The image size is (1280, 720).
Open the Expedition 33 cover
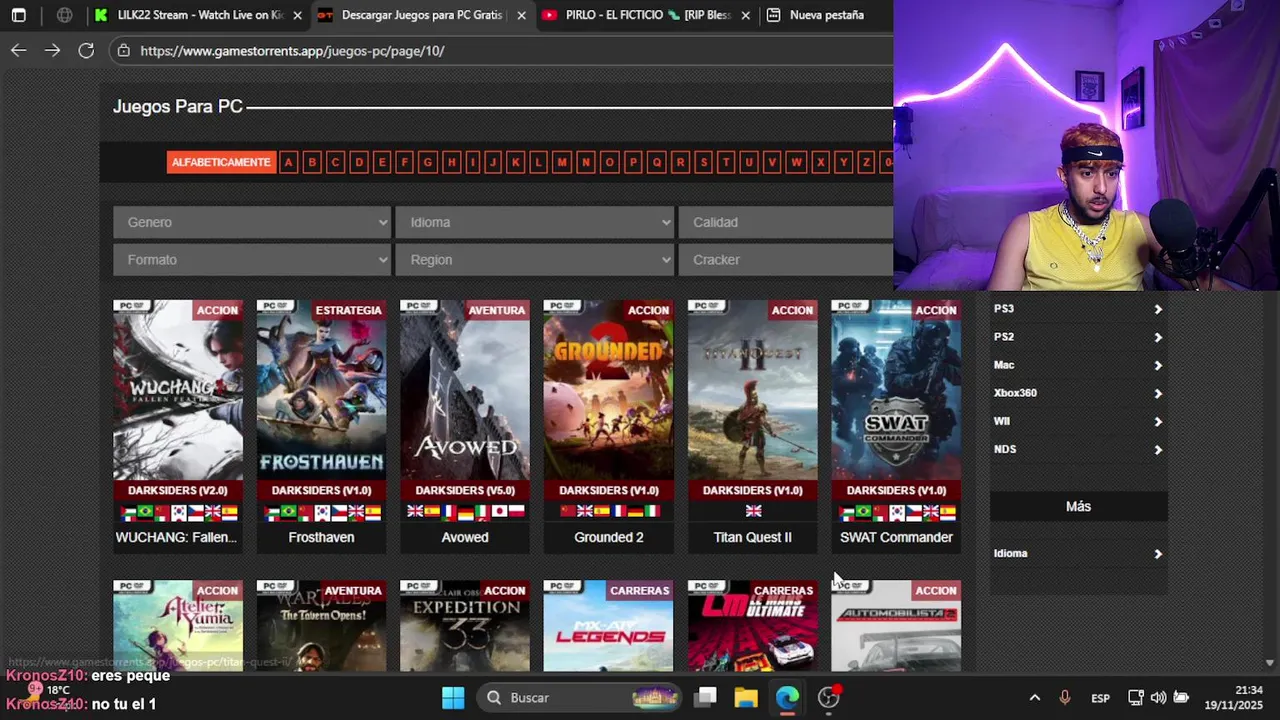tap(465, 626)
